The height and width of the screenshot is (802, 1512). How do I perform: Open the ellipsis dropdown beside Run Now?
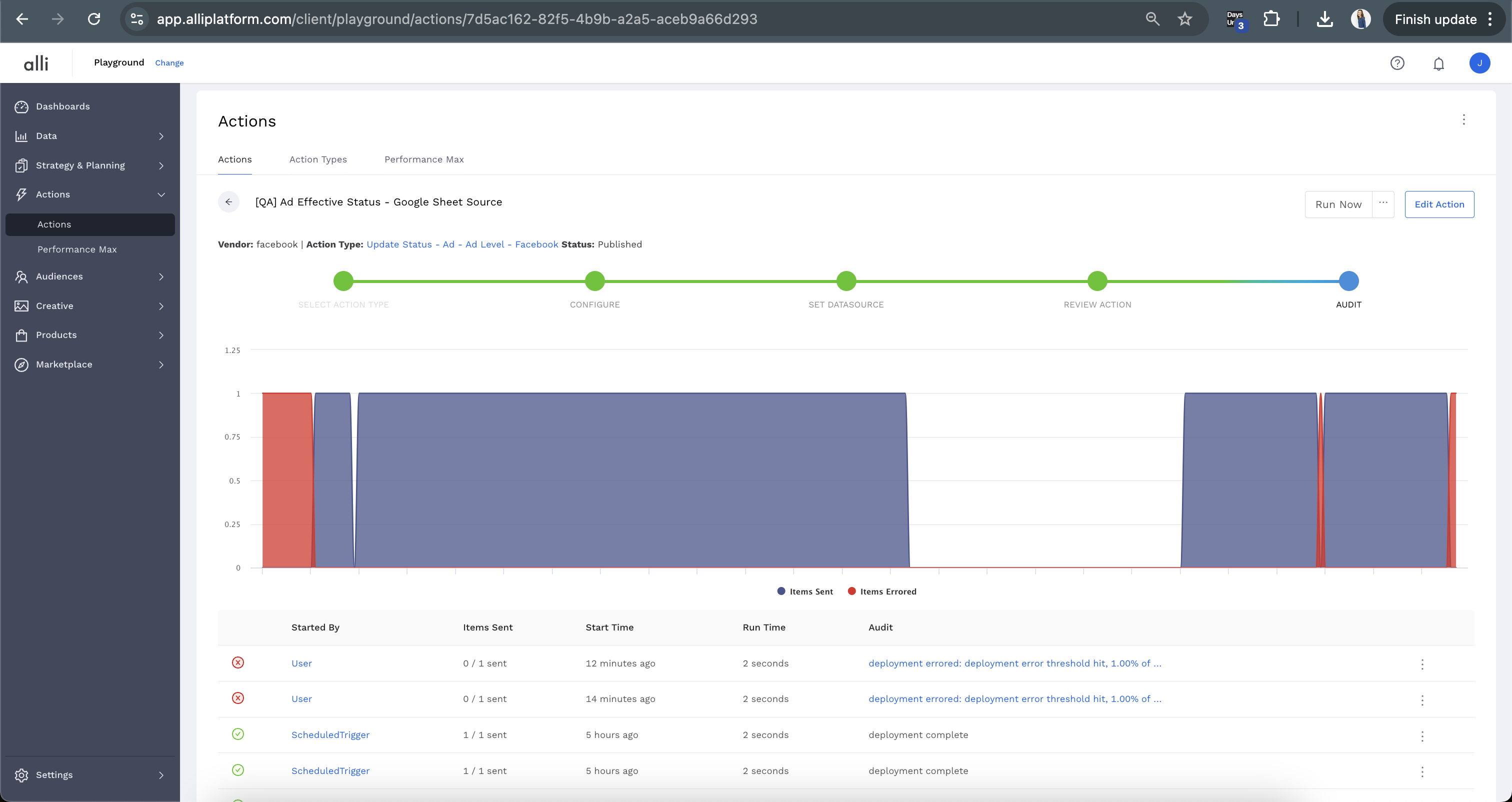[x=1383, y=203]
